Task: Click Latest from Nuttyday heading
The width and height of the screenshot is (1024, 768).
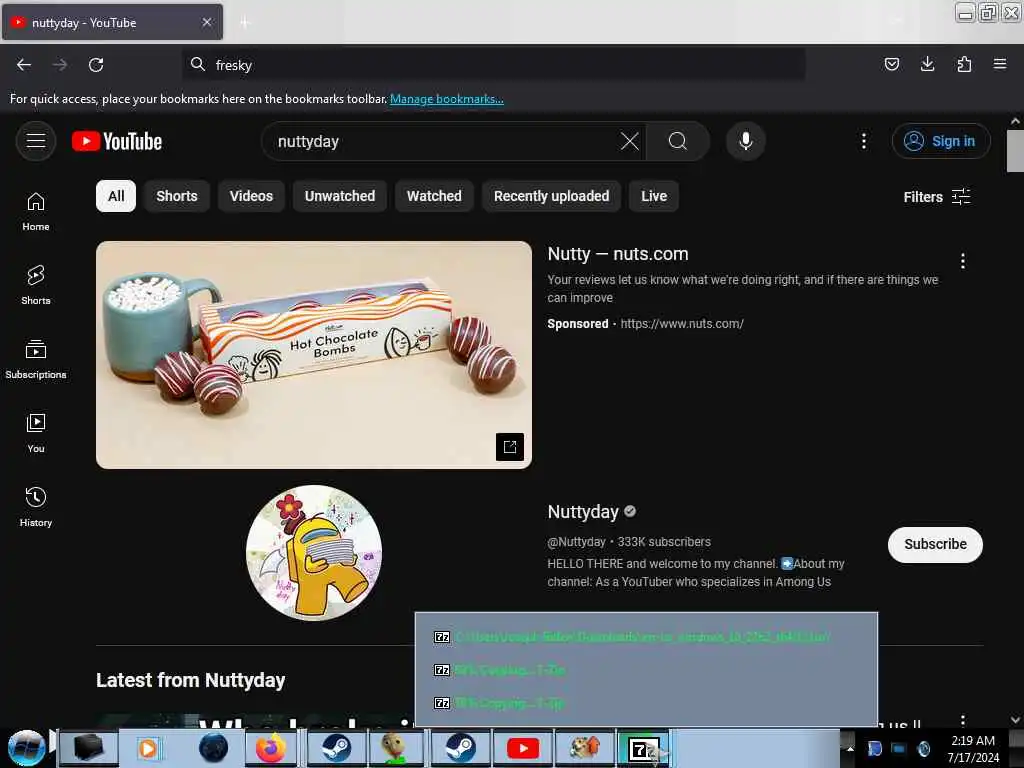Action: (191, 680)
